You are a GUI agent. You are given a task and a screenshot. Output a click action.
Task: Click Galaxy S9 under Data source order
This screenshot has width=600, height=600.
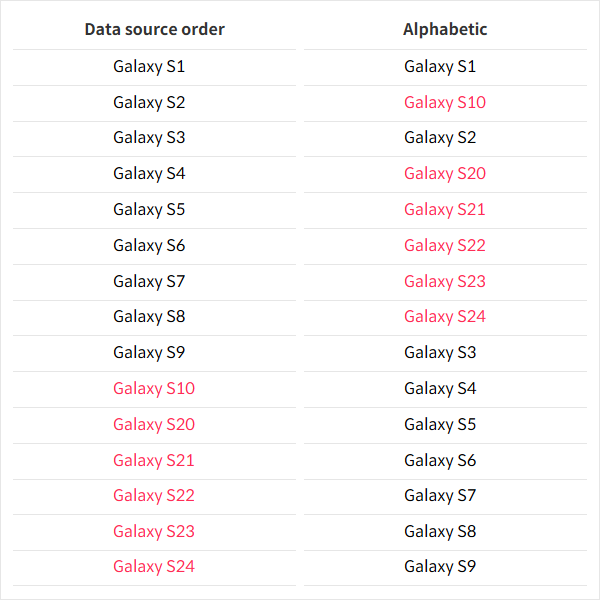(149, 352)
